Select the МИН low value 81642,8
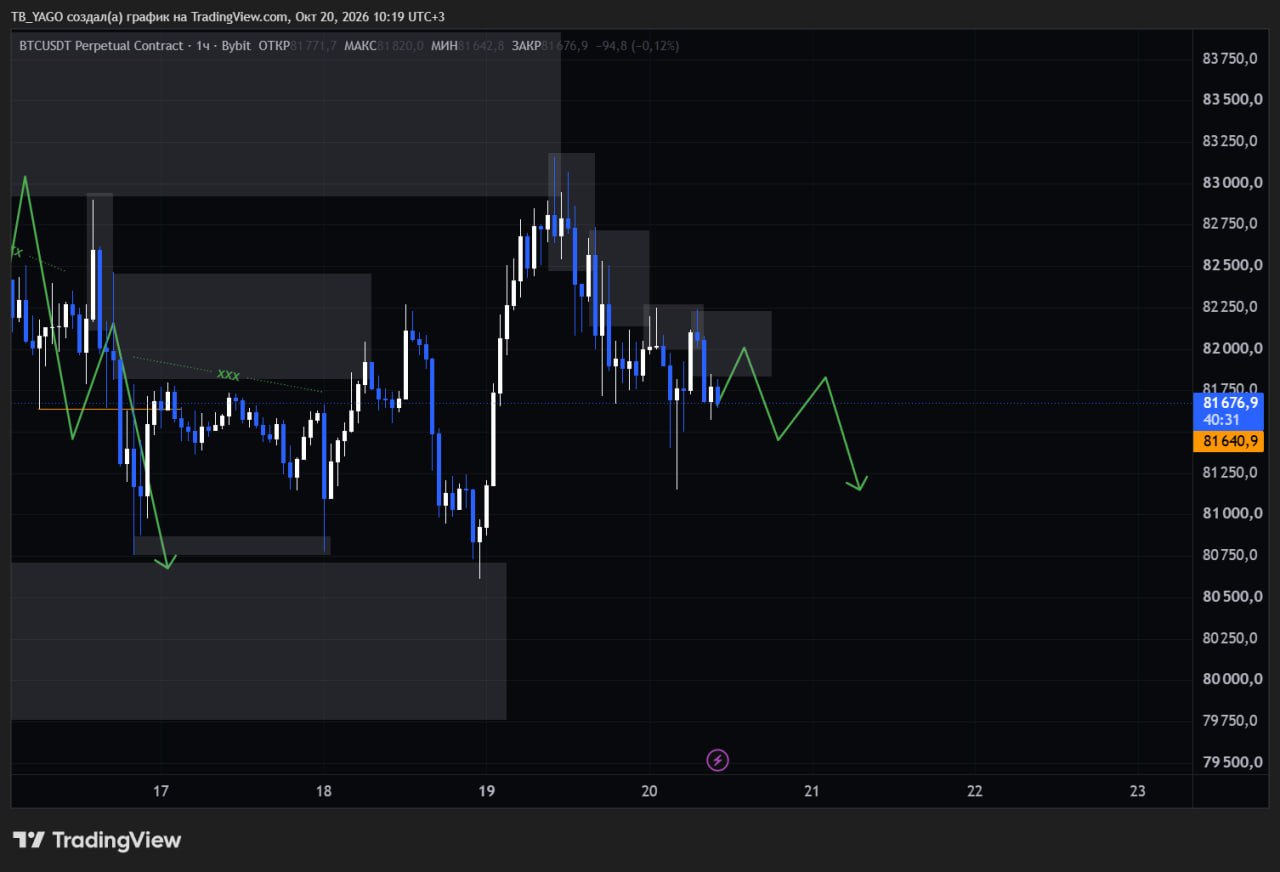The image size is (1280, 872). coord(481,46)
